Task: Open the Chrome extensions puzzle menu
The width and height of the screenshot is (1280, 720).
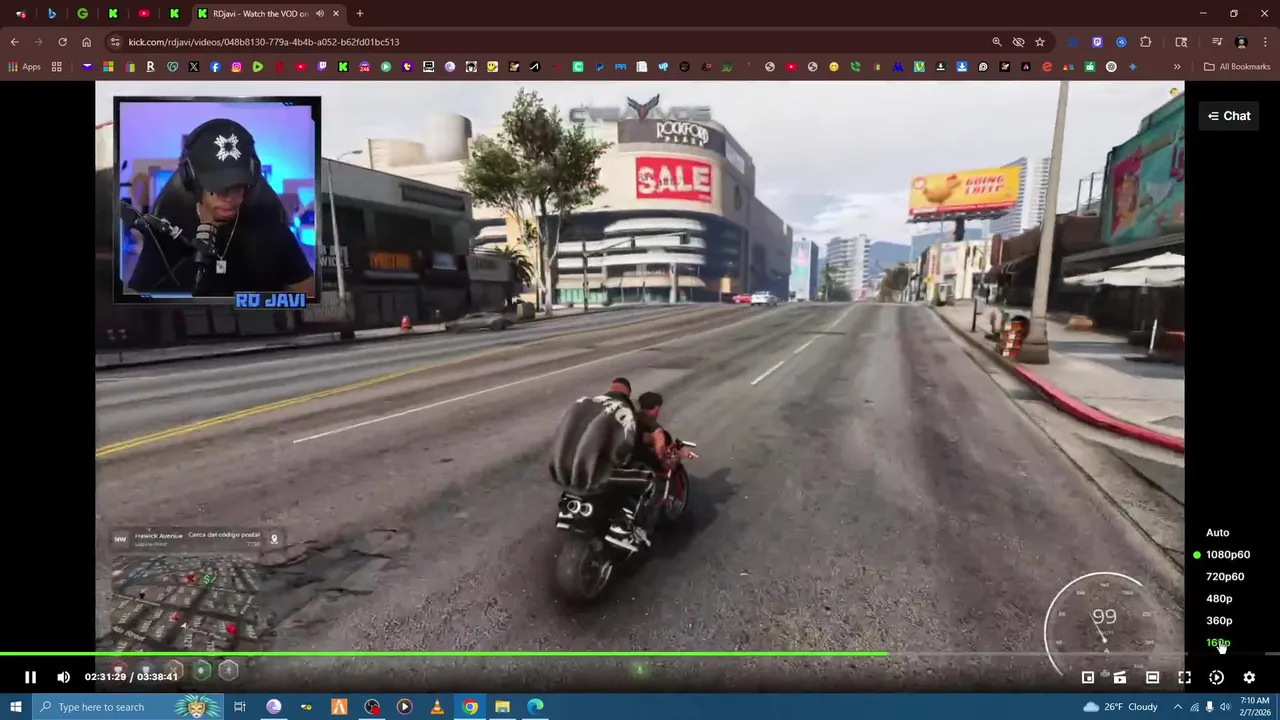Action: coord(1146,42)
